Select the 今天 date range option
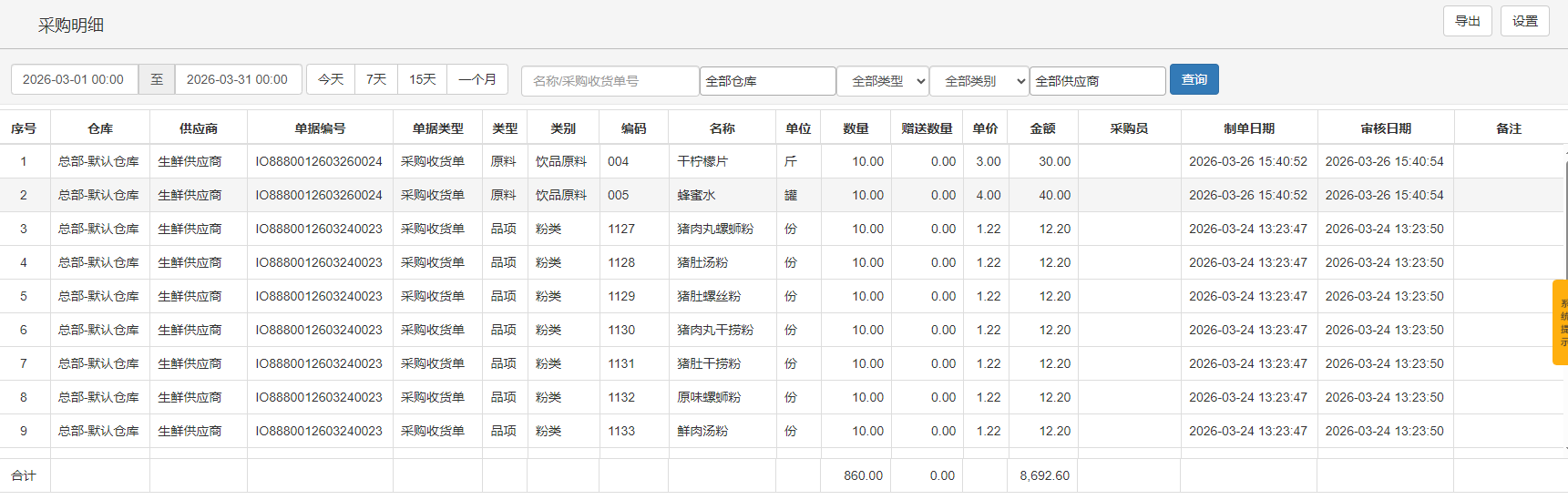 pos(331,79)
